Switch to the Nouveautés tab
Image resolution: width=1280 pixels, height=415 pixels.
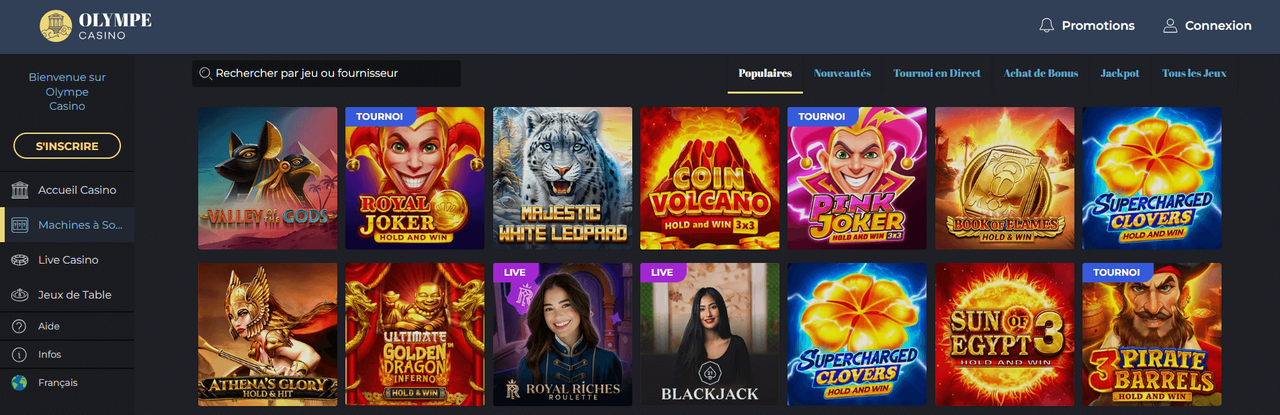click(x=842, y=73)
